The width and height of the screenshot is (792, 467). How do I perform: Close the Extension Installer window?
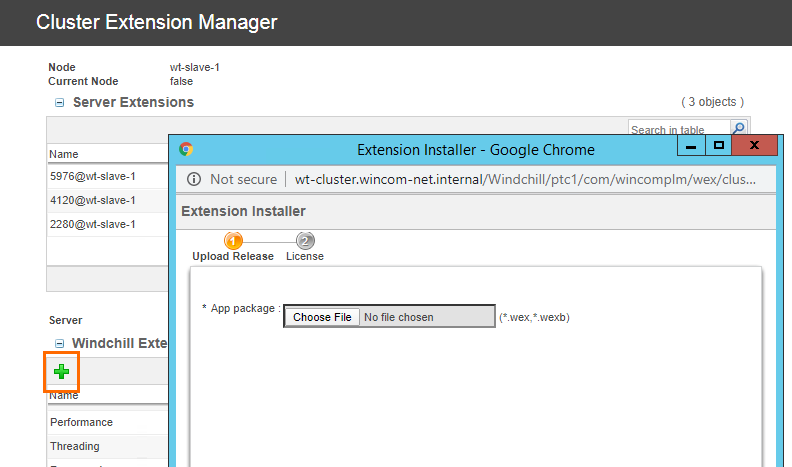[755, 146]
